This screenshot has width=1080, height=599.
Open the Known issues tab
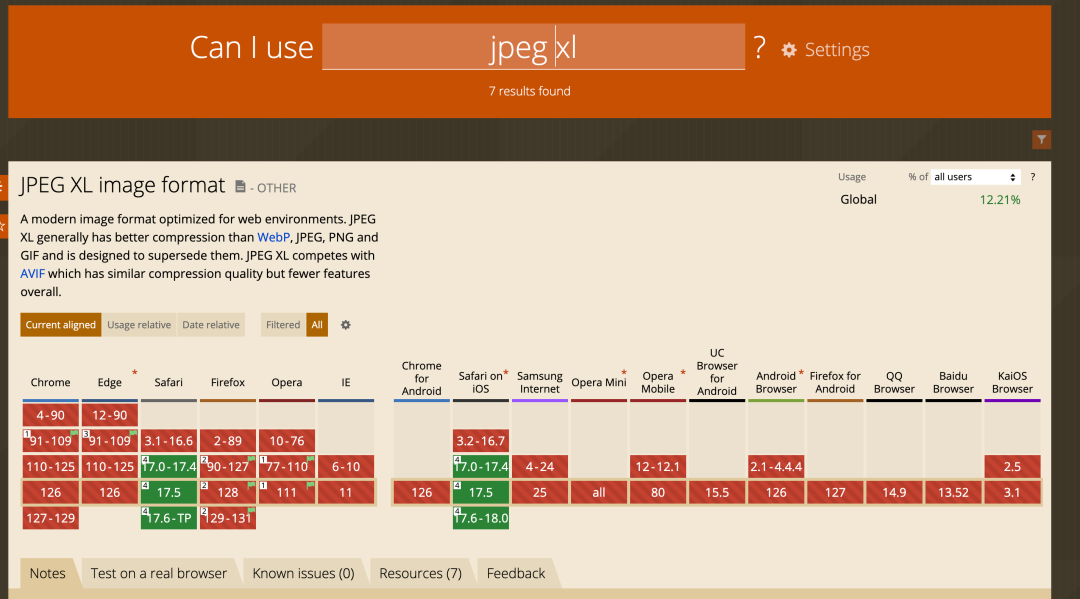[303, 573]
